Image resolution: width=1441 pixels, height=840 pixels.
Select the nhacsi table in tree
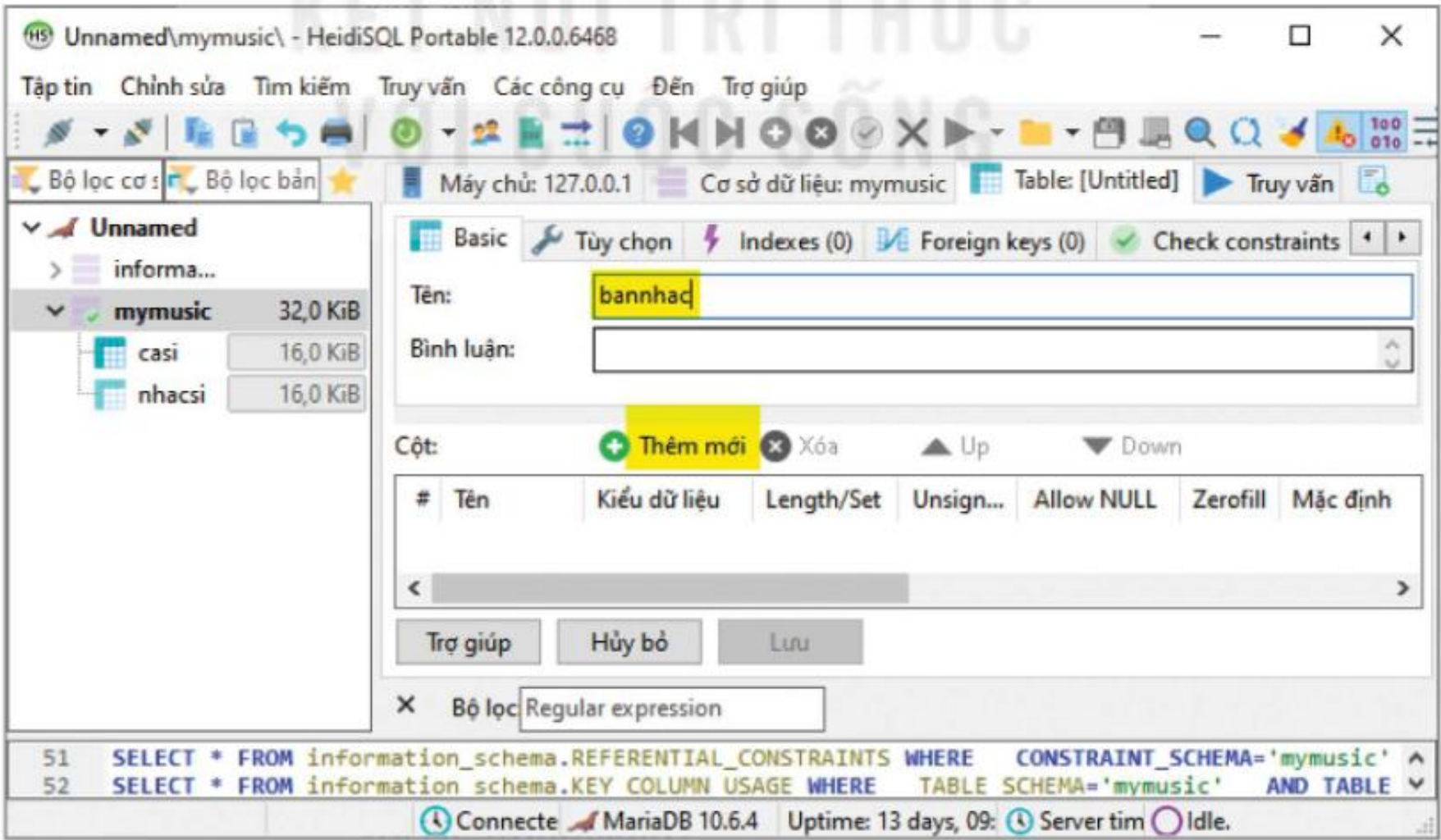(x=171, y=395)
